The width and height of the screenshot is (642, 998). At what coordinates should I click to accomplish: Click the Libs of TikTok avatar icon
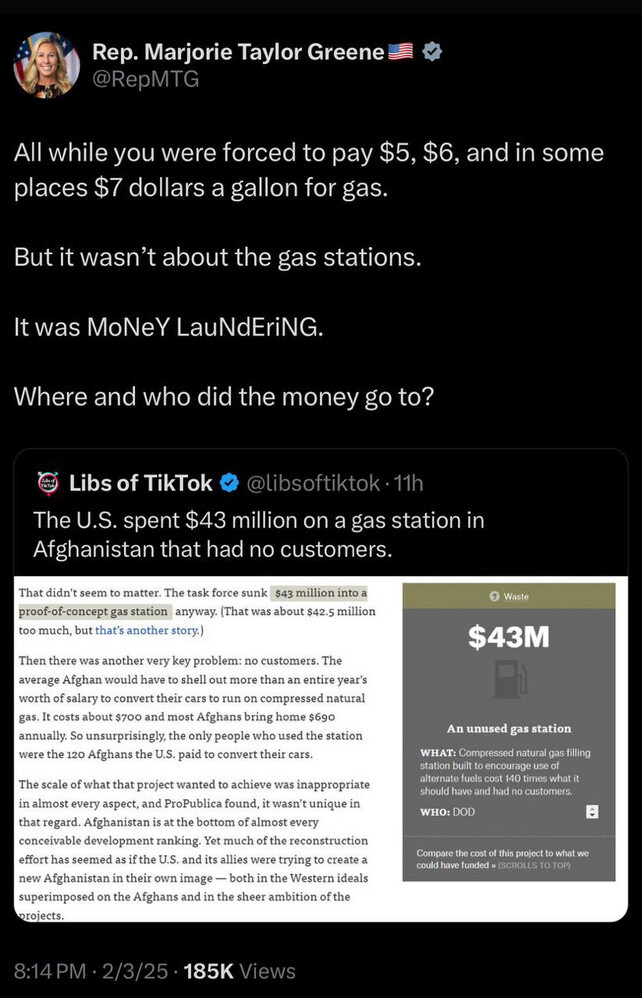[x=47, y=483]
